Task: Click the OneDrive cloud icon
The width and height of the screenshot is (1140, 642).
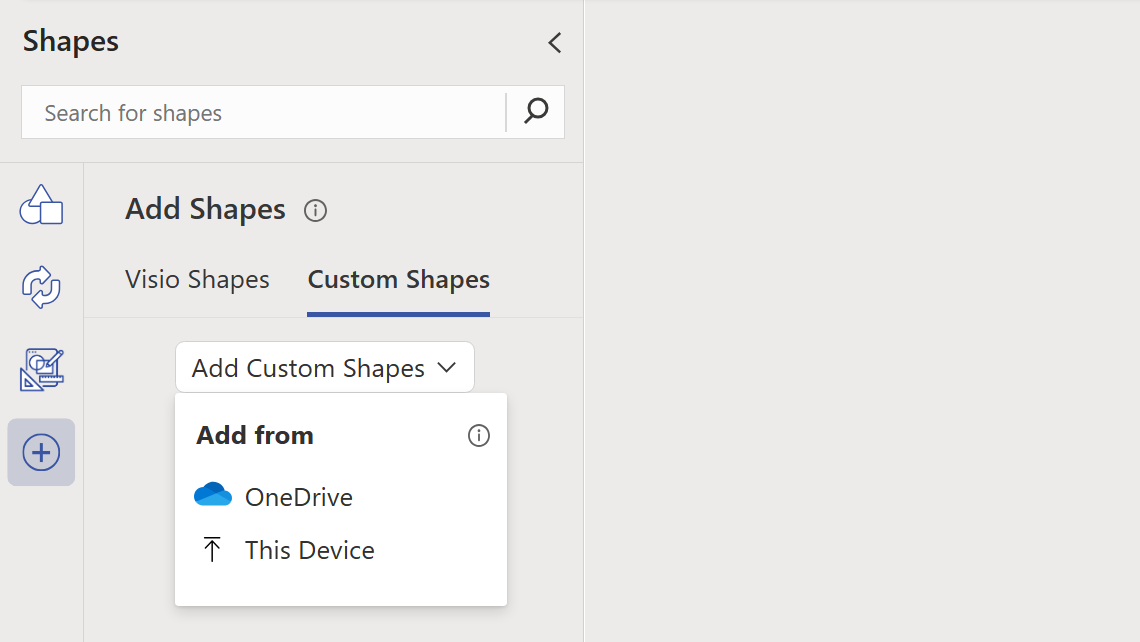Action: (212, 494)
